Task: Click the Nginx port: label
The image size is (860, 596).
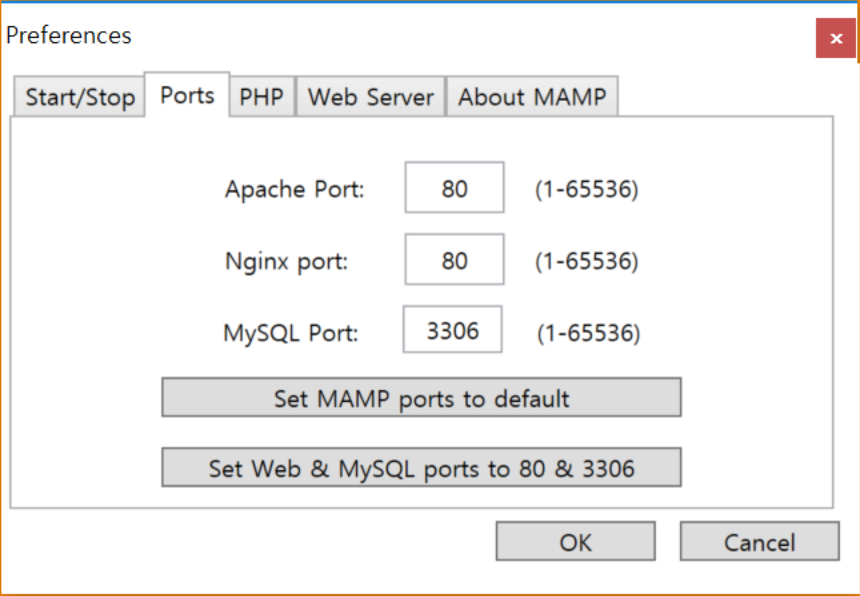Action: pyautogui.click(x=286, y=261)
